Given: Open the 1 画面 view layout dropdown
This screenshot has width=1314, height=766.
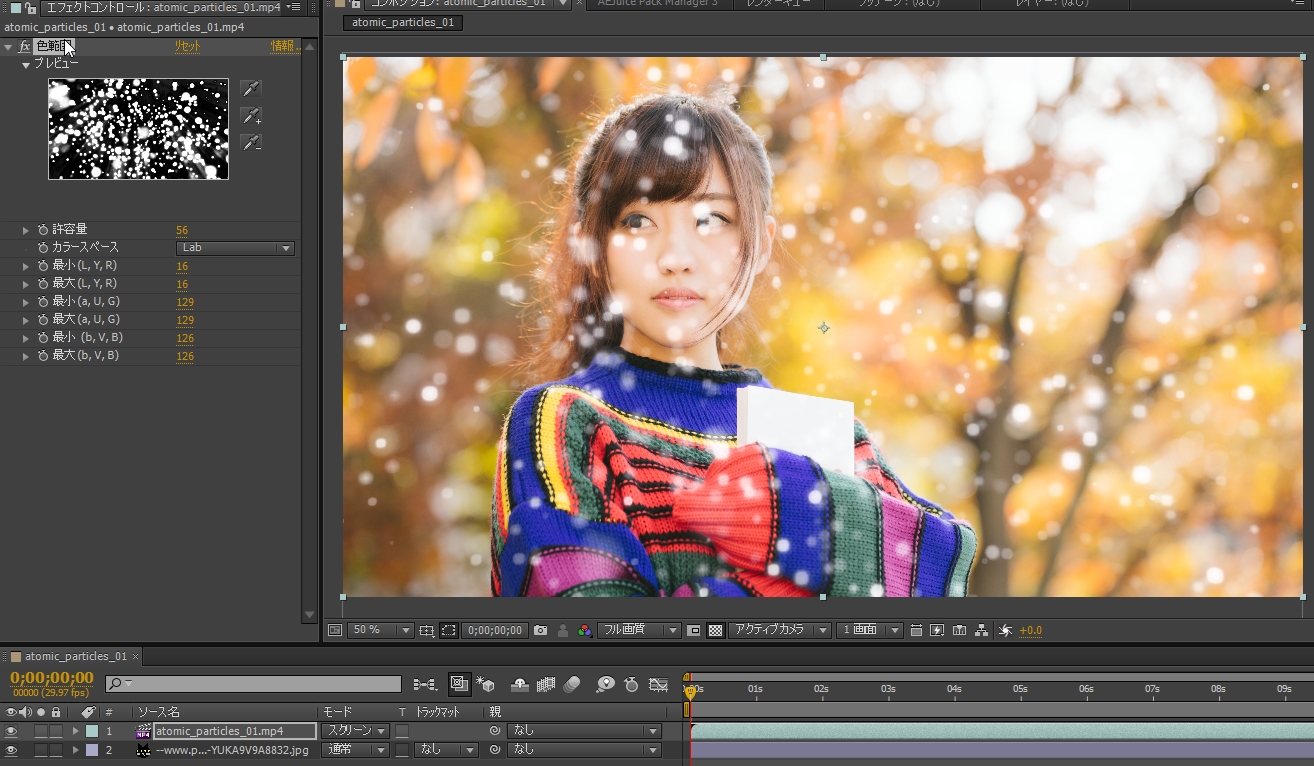Looking at the screenshot, I should click(870, 631).
